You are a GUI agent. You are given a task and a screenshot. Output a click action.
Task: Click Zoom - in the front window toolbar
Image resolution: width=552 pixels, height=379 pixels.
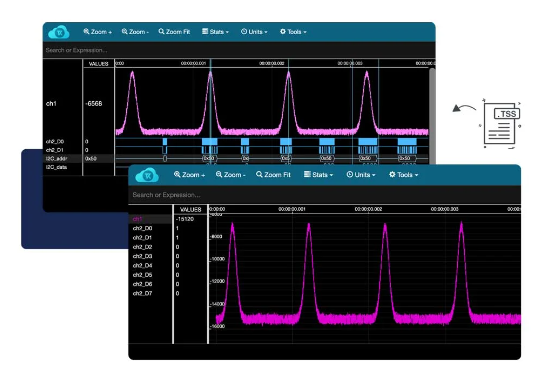(231, 175)
